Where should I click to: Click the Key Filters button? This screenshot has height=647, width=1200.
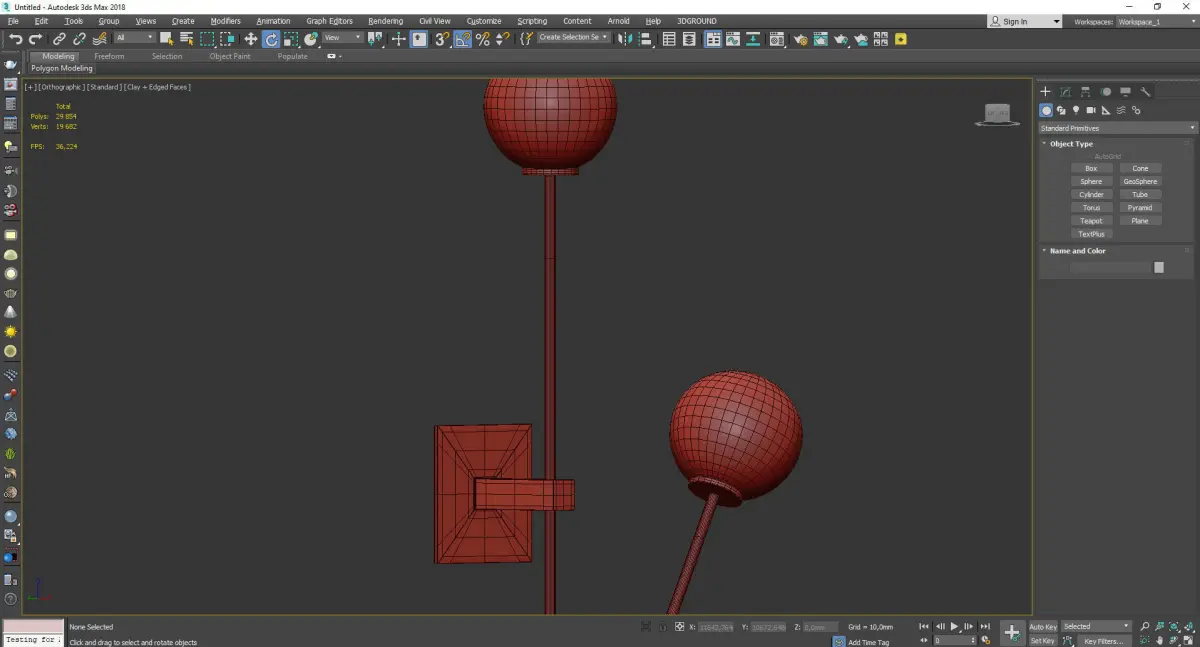tap(1103, 641)
